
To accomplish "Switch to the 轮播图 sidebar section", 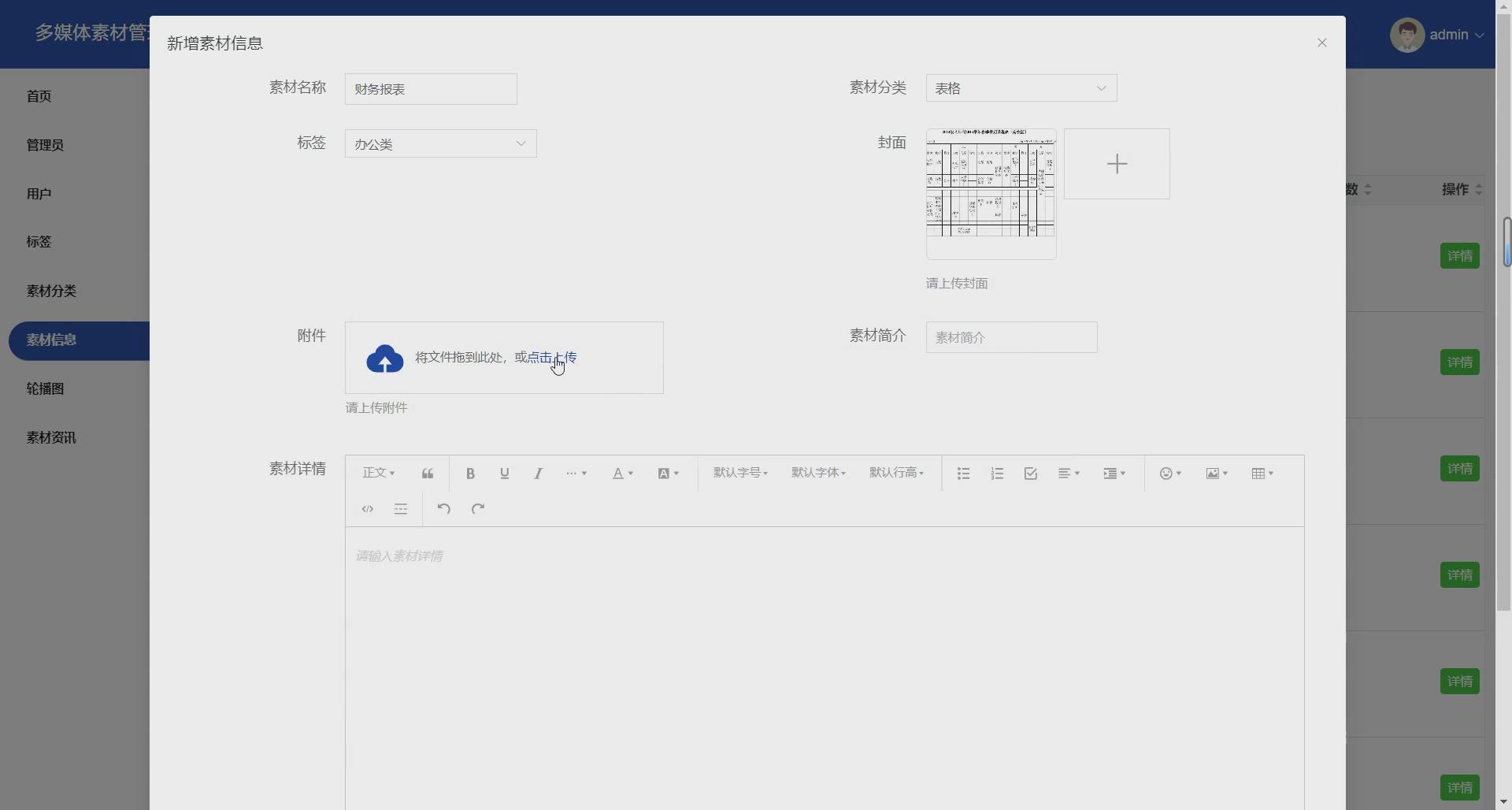I will click(44, 388).
